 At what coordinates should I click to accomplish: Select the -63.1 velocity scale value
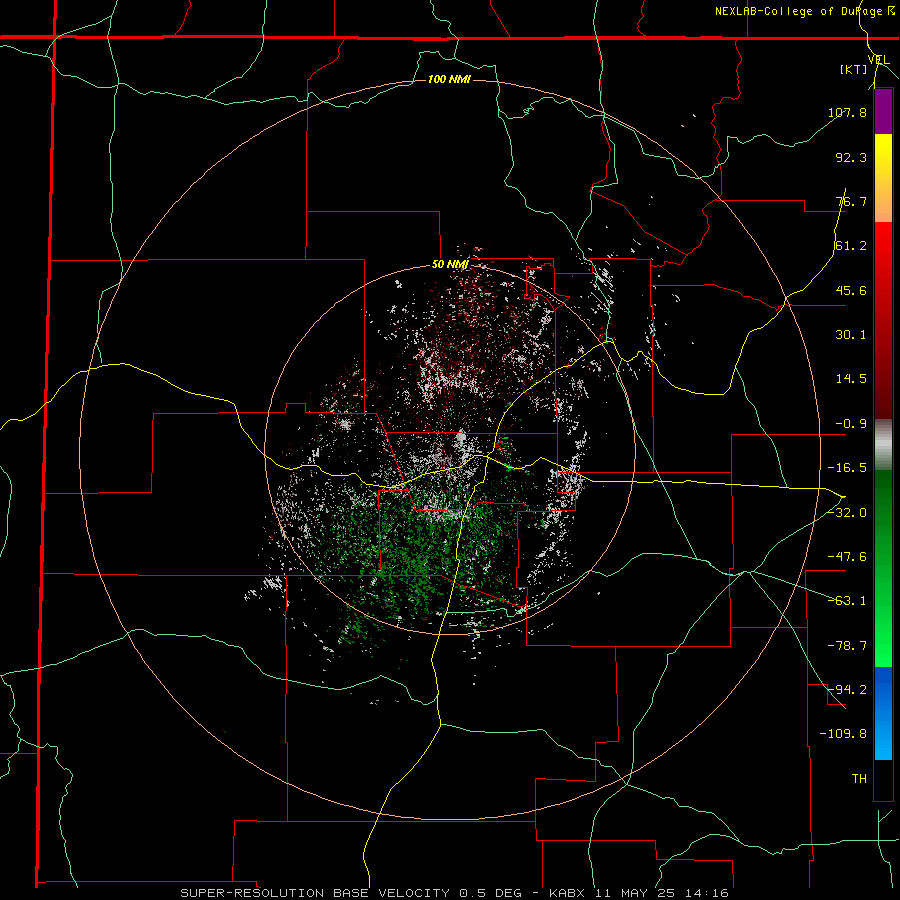pyautogui.click(x=847, y=601)
